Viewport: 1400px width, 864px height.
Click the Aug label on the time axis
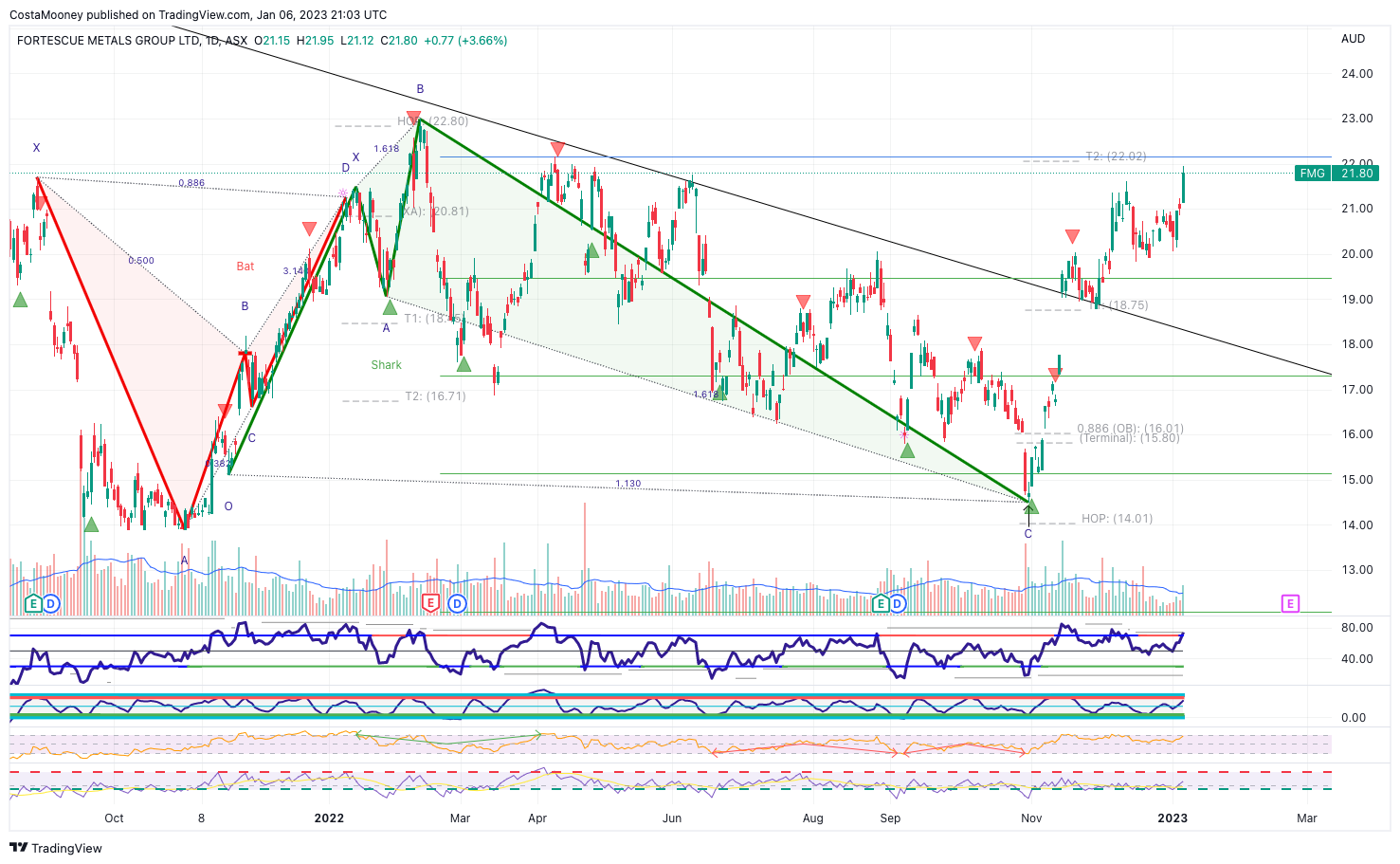click(x=812, y=818)
